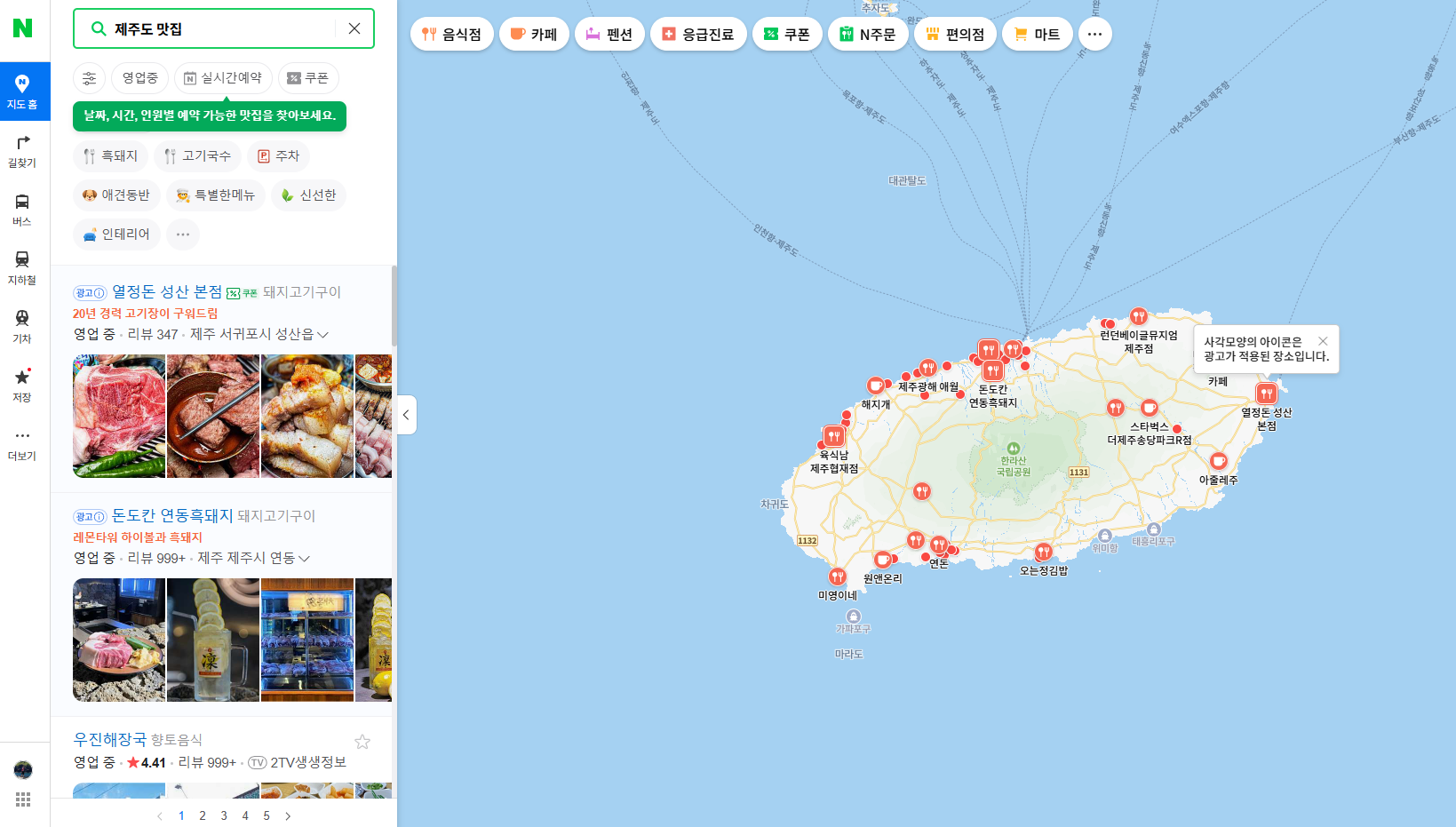This screenshot has height=827, width=1456.
Task: Go to results page 3
Action: [224, 815]
